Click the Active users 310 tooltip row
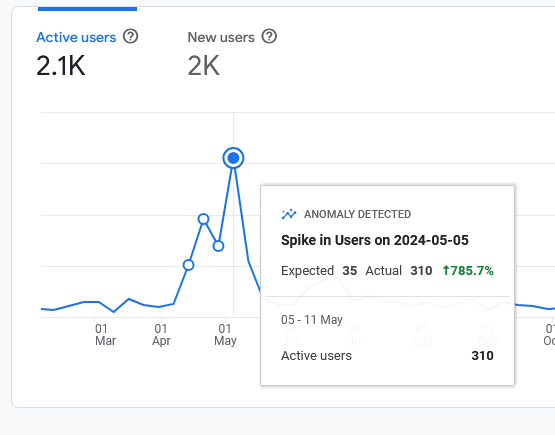The height and width of the screenshot is (435, 555). (387, 356)
